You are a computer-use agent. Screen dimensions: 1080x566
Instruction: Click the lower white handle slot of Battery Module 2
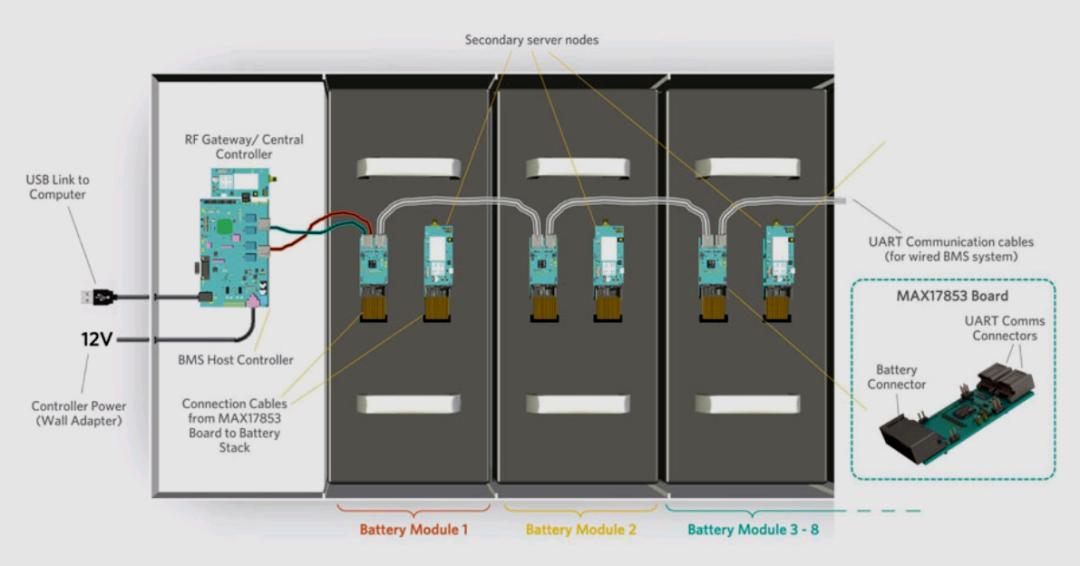pos(578,404)
